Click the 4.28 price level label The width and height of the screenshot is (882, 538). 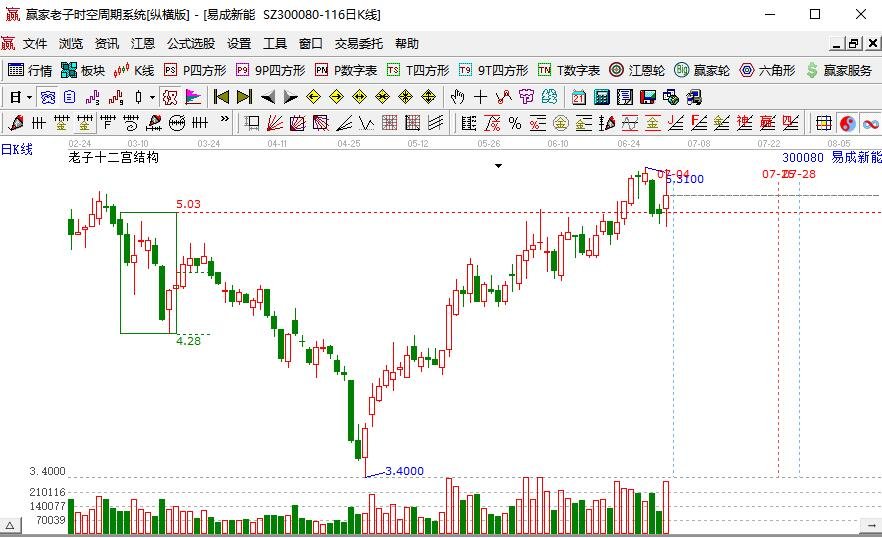[x=188, y=340]
